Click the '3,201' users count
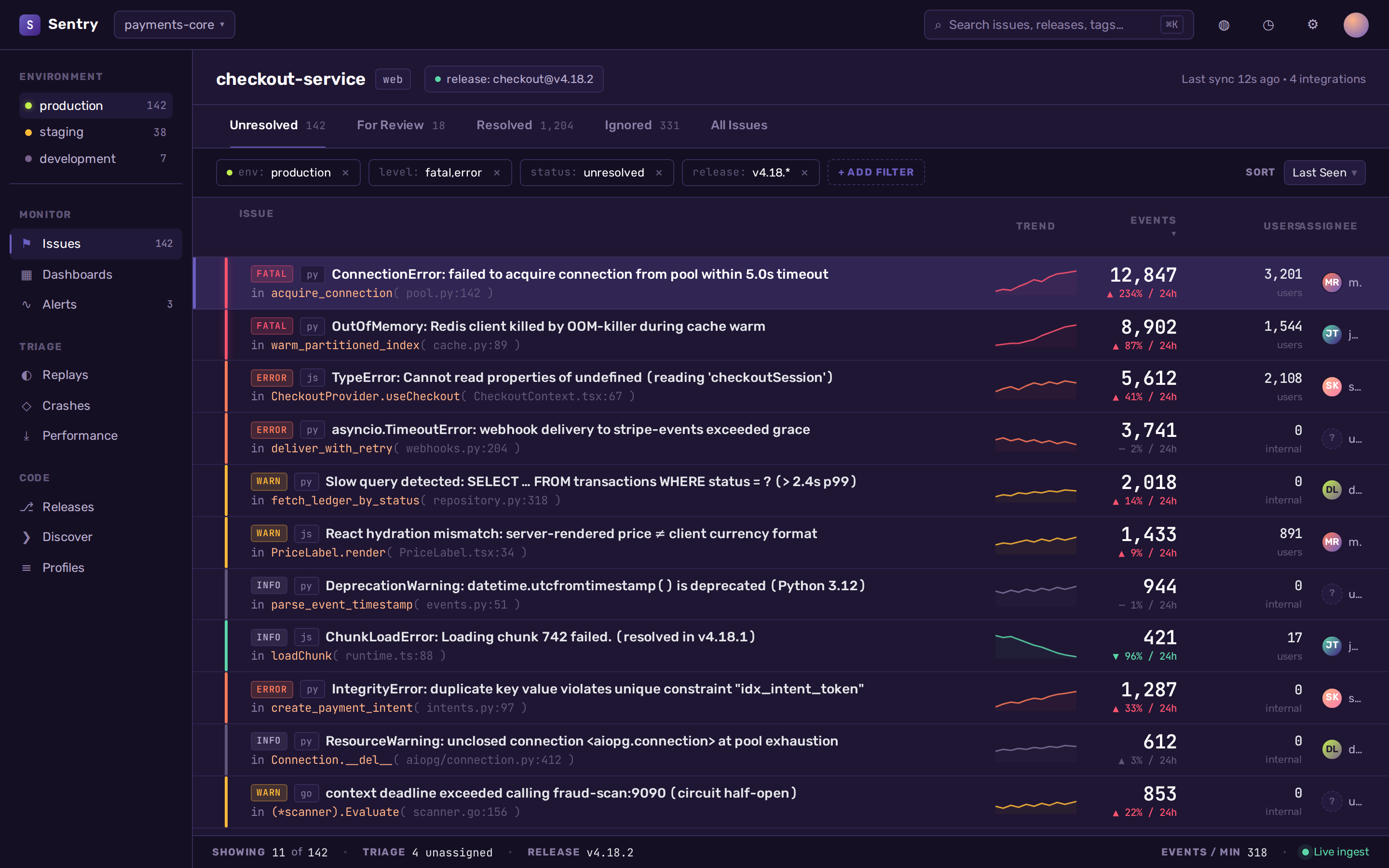Viewport: 1389px width, 868px height. tap(1283, 274)
